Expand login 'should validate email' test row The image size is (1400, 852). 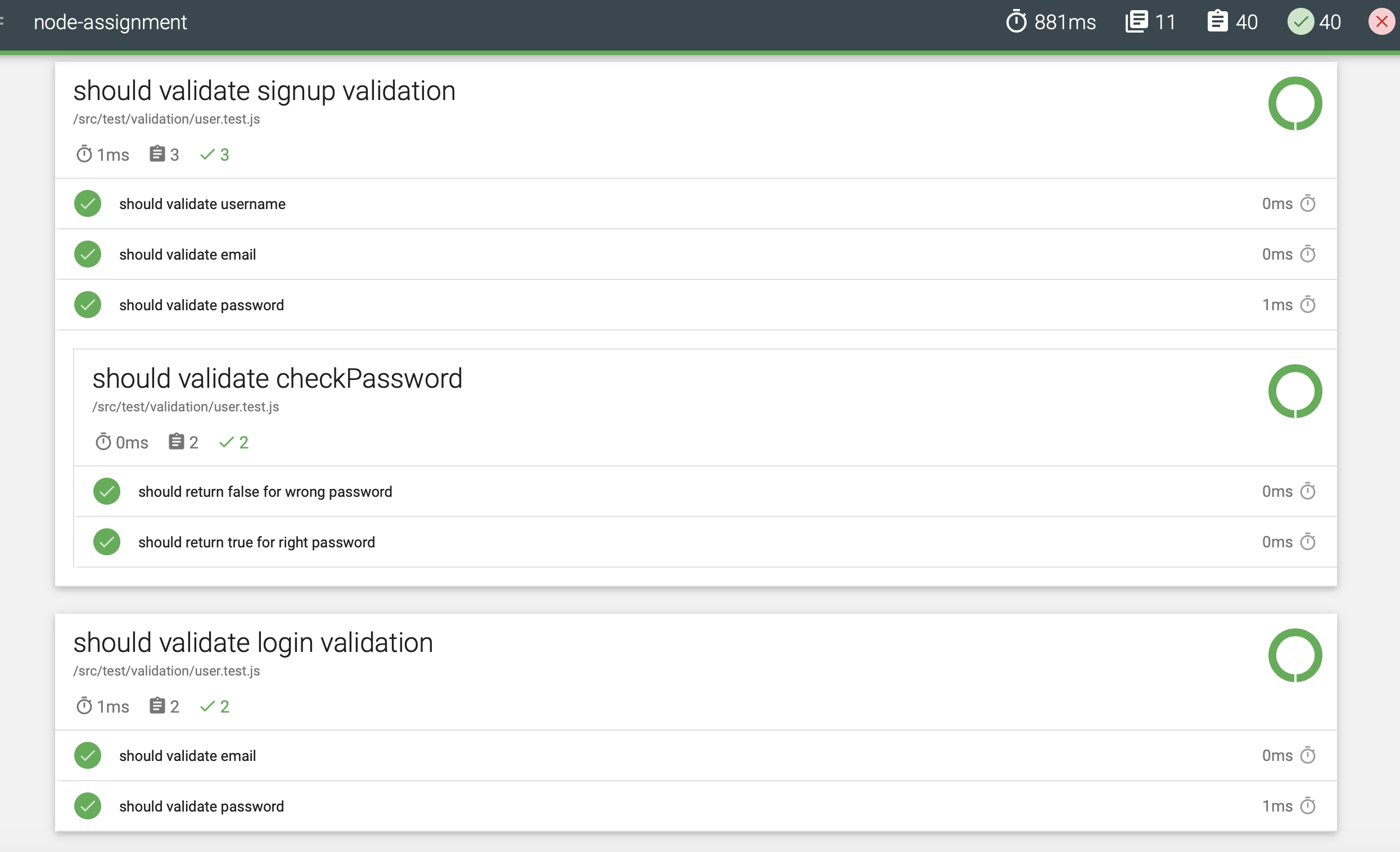click(187, 756)
